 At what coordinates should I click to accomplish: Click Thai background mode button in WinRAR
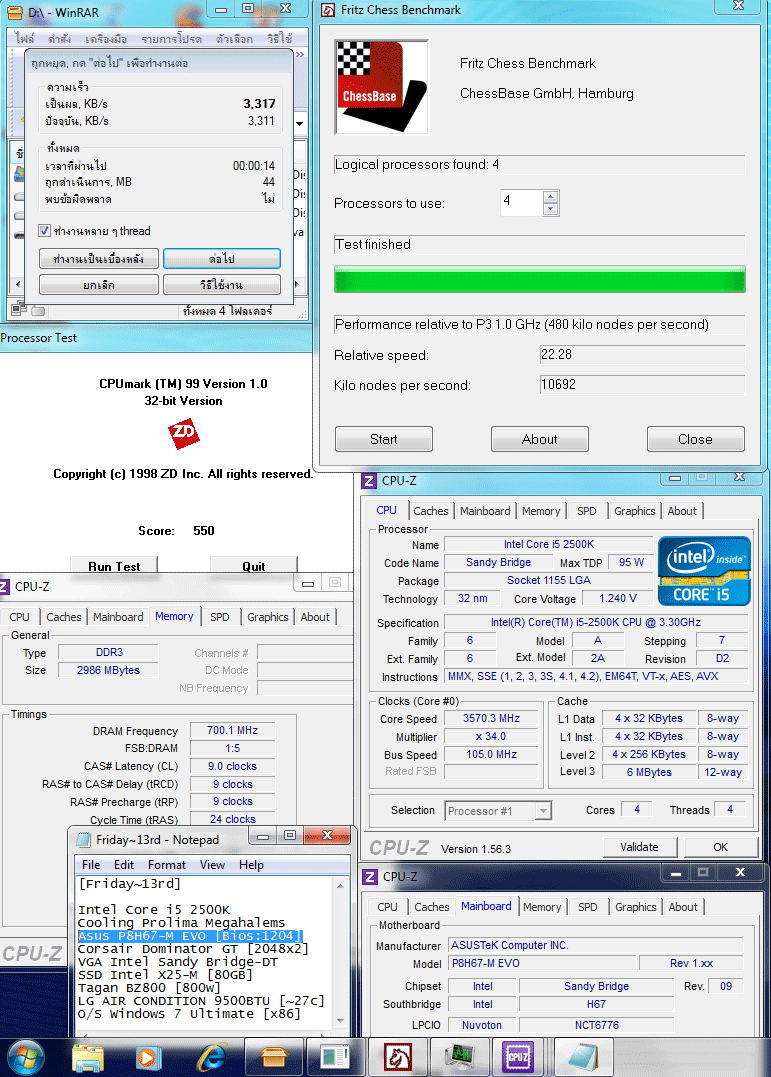click(99, 259)
